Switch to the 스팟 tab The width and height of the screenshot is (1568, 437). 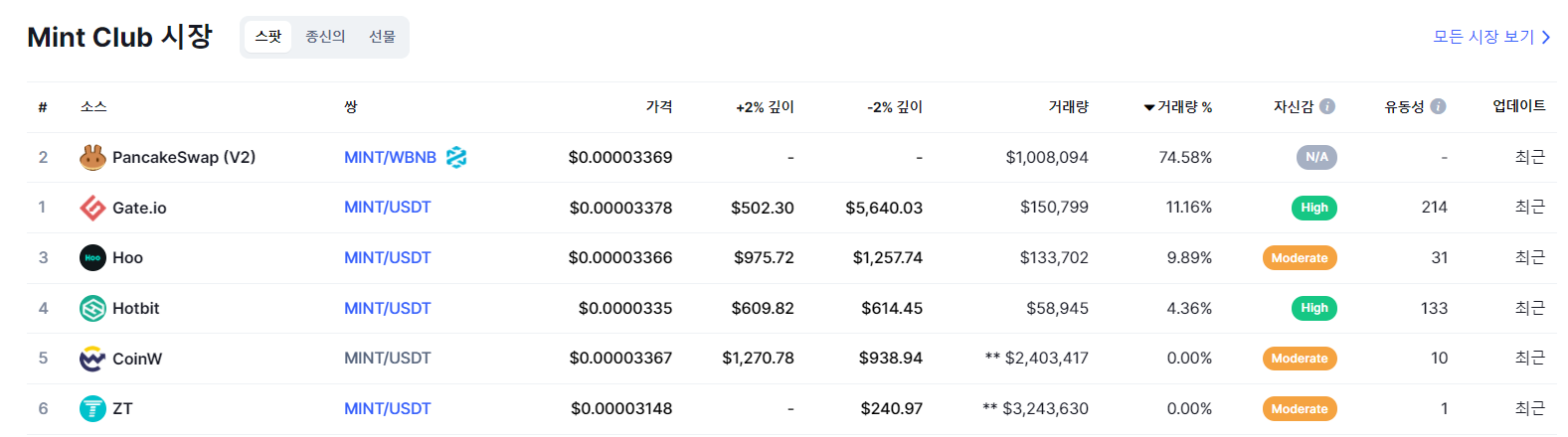point(268,37)
